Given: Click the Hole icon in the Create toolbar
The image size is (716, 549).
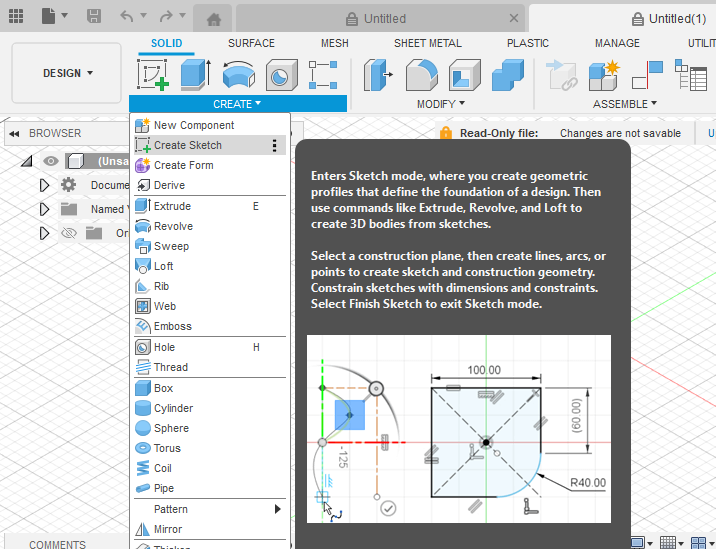Looking at the screenshot, I should pyautogui.click(x=280, y=75).
